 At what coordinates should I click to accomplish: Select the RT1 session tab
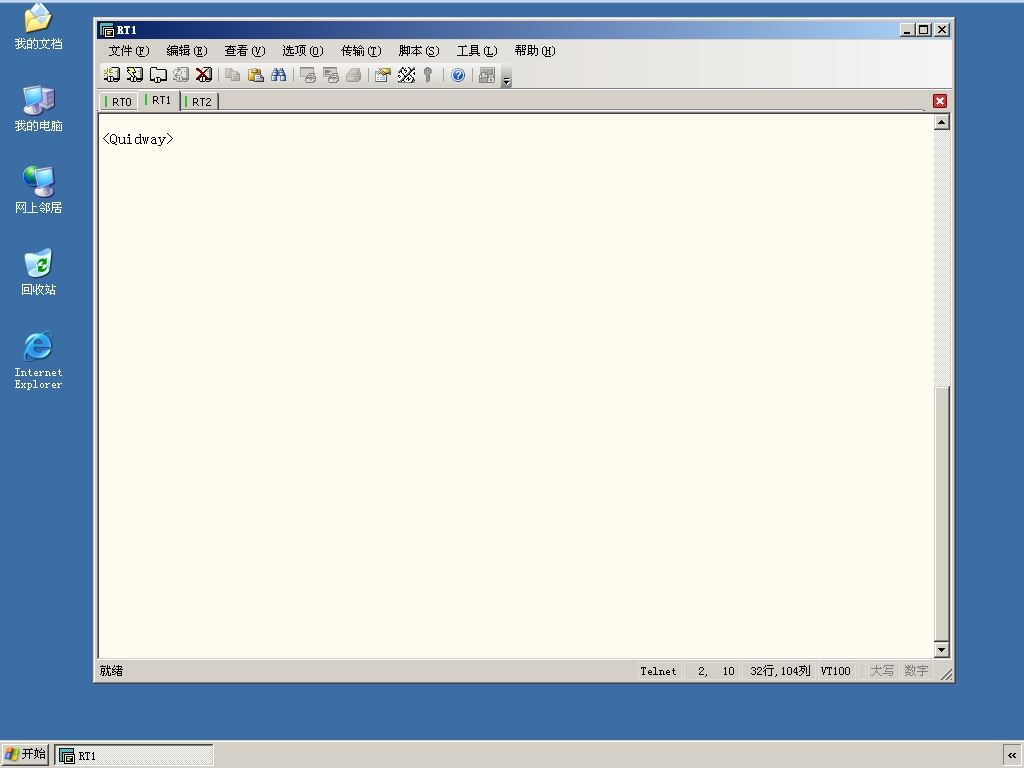pyautogui.click(x=159, y=101)
